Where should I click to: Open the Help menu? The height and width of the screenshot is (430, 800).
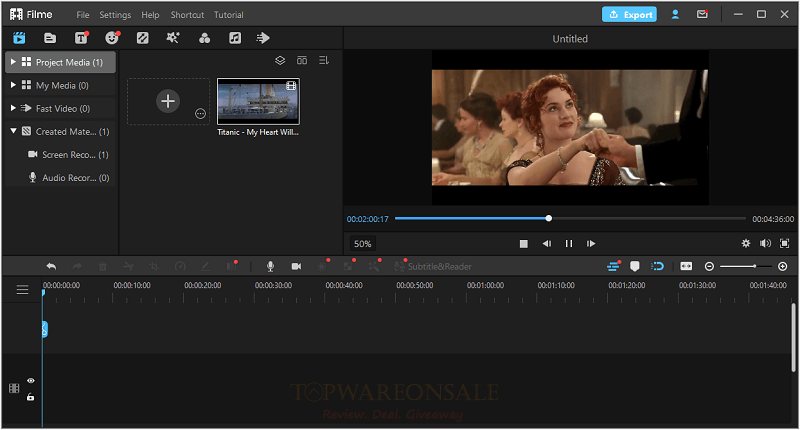pos(150,15)
